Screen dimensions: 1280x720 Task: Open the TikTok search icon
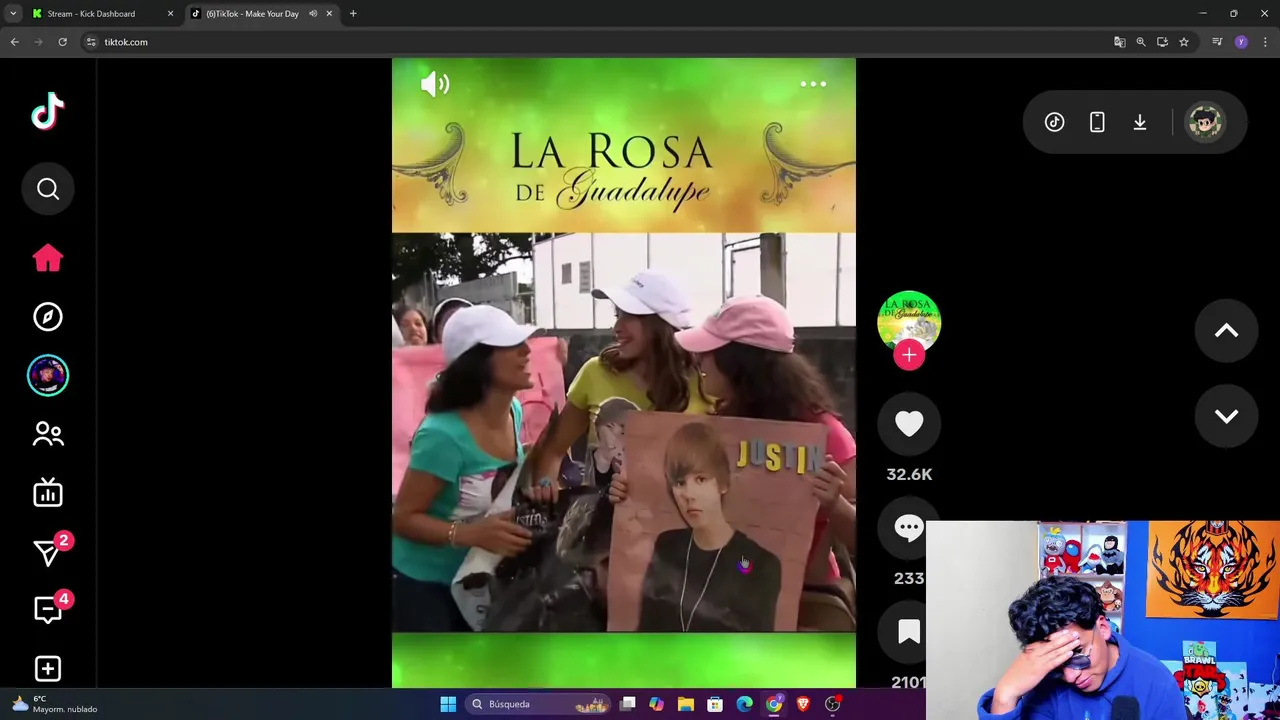[48, 189]
